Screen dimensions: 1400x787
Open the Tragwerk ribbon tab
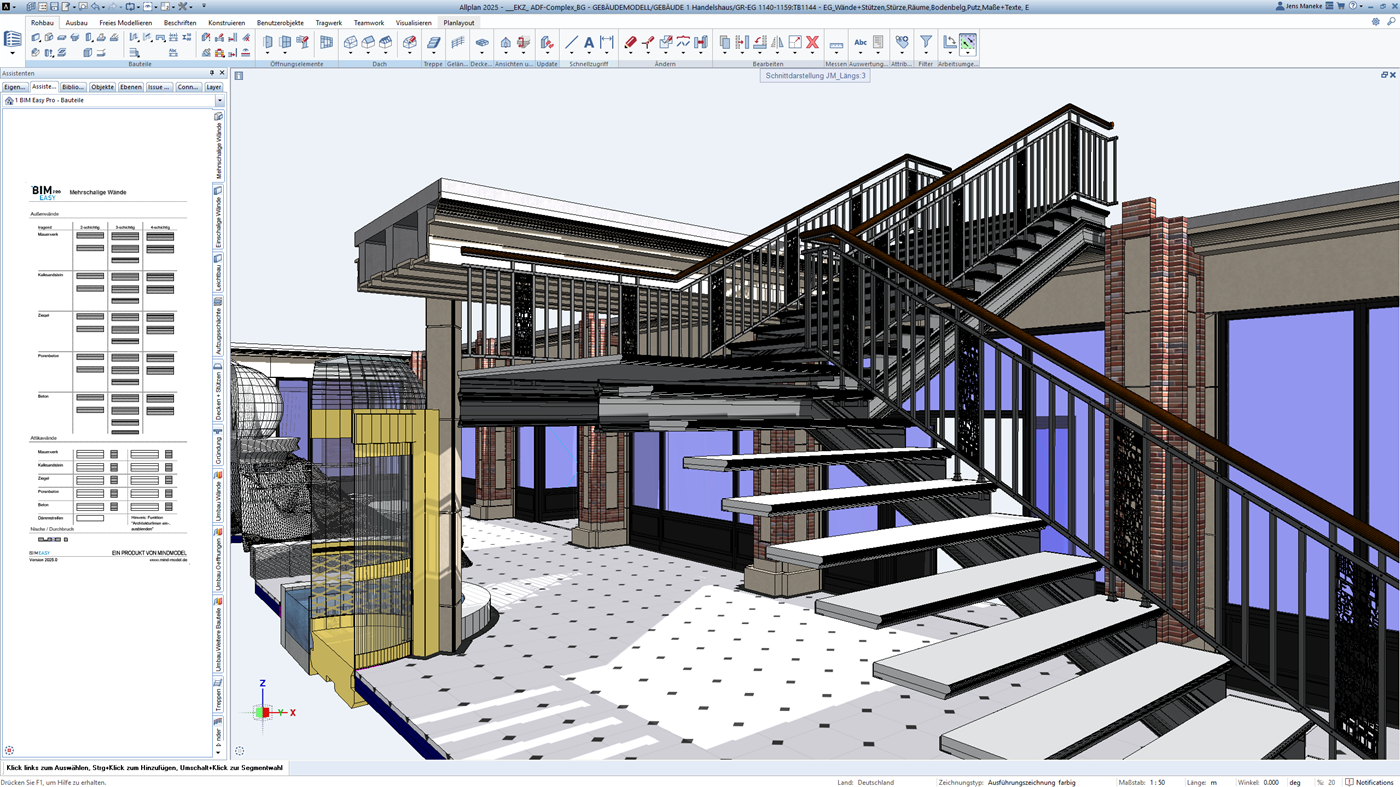[x=329, y=22]
